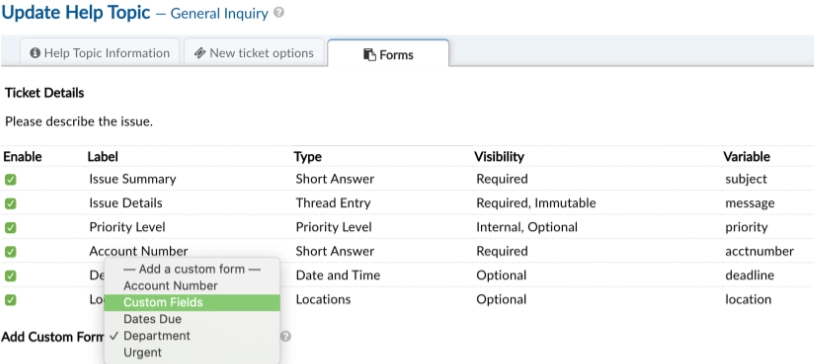Click the General Inquiry title link
814x364 pixels.
click(219, 14)
